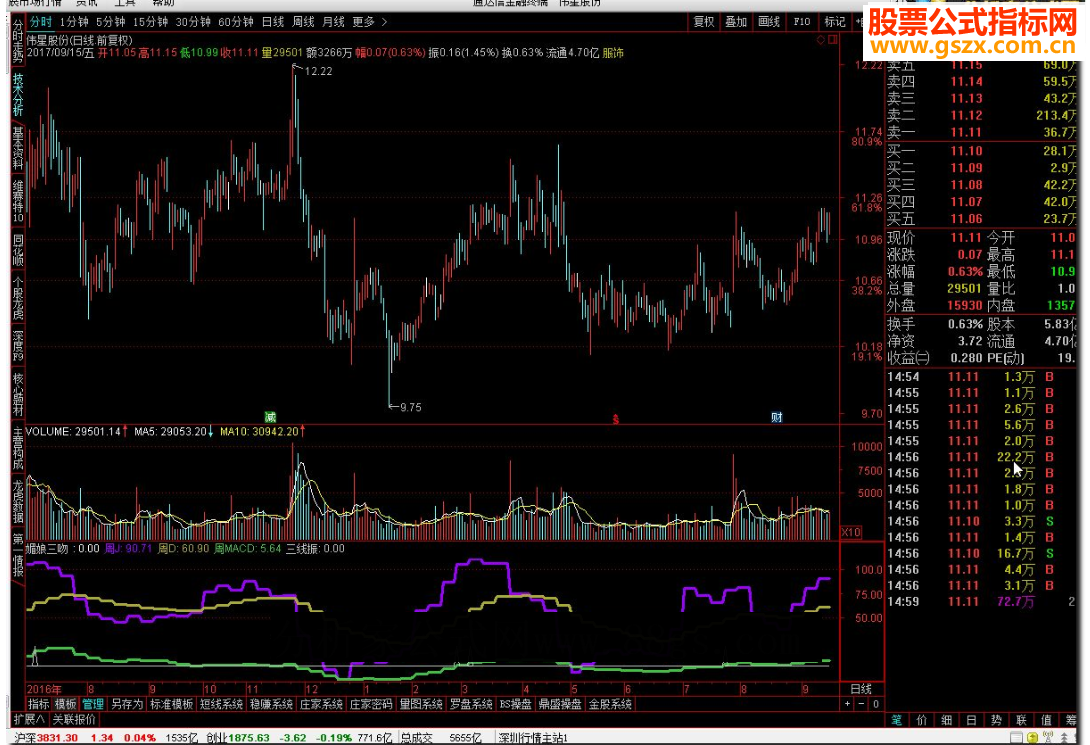Click the blue 财 marker on chart
Image resolution: width=1090 pixels, height=745 pixels.
point(776,417)
